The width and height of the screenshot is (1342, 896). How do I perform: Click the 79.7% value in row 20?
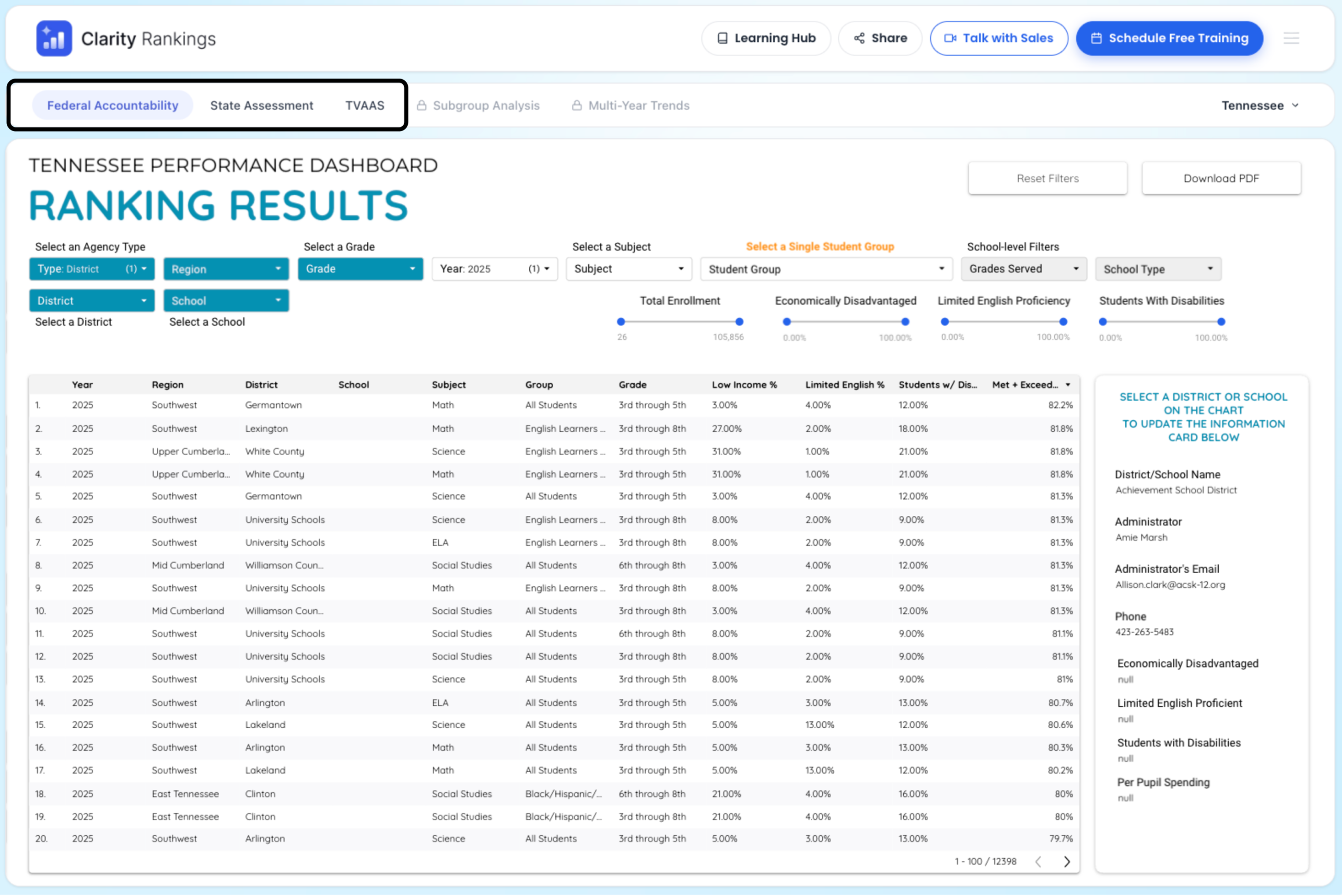tap(1061, 839)
